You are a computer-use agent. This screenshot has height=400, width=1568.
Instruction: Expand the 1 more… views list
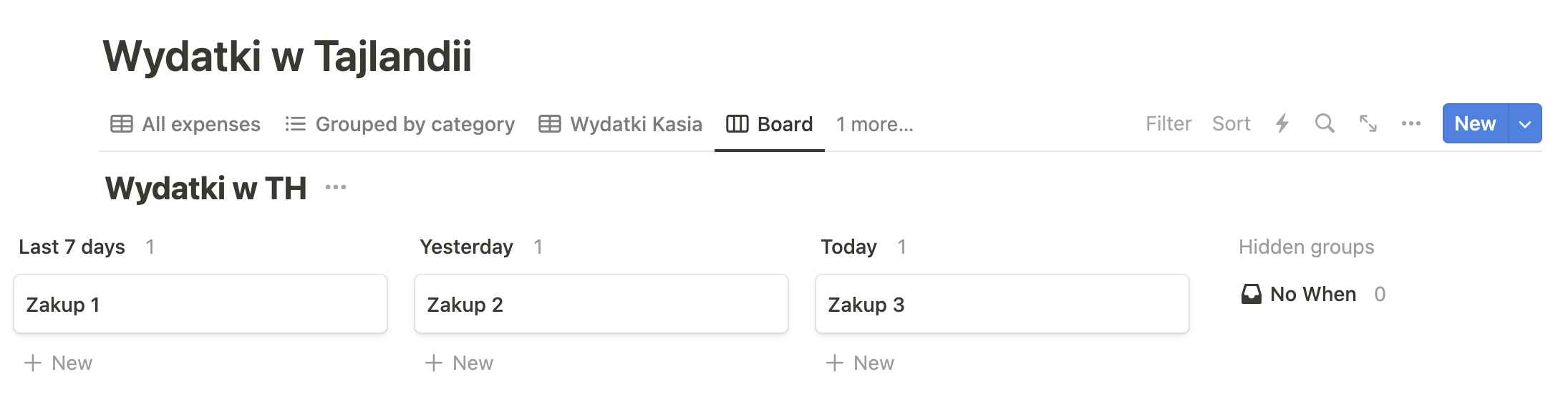(x=874, y=124)
